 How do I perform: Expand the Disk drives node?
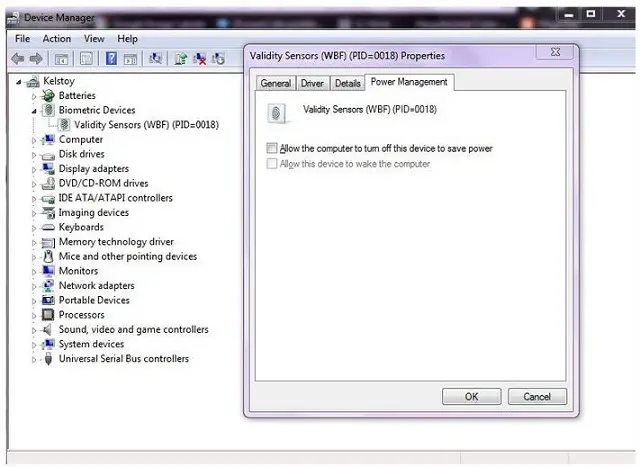pos(34,155)
